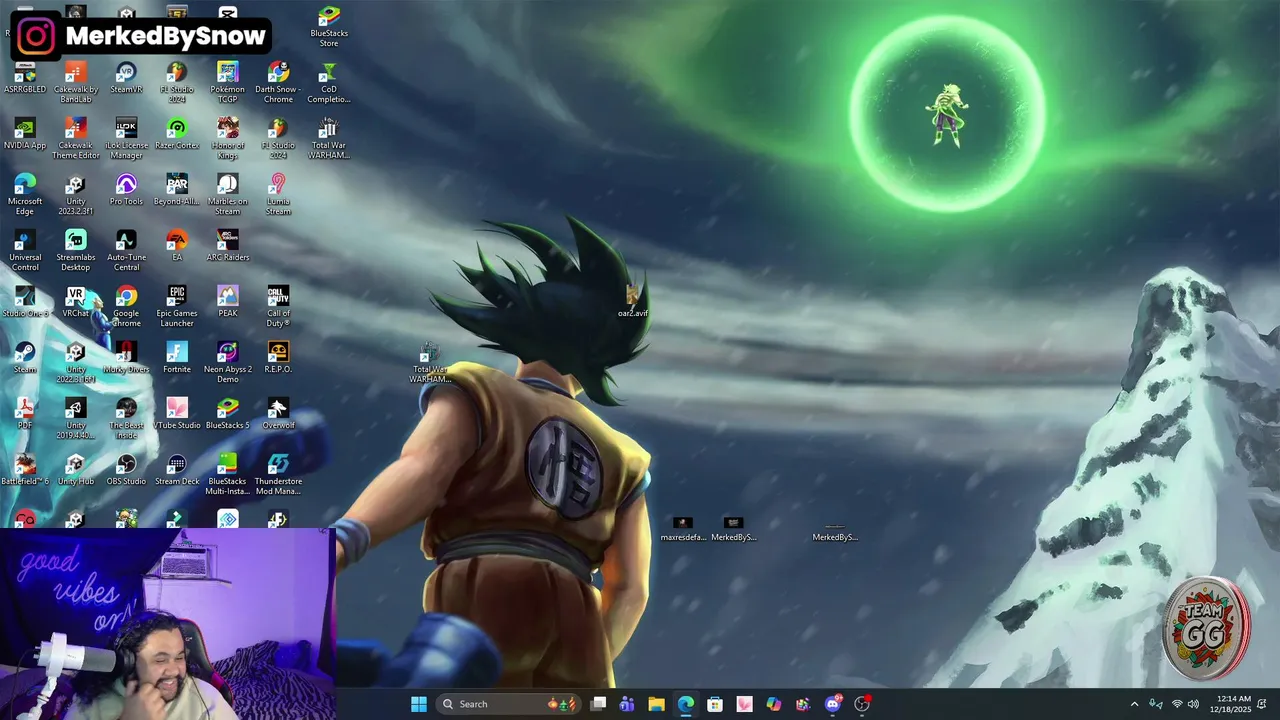Viewport: 1280px width, 720px height.
Task: Open the Universal Control shortcut
Action: [x=25, y=251]
